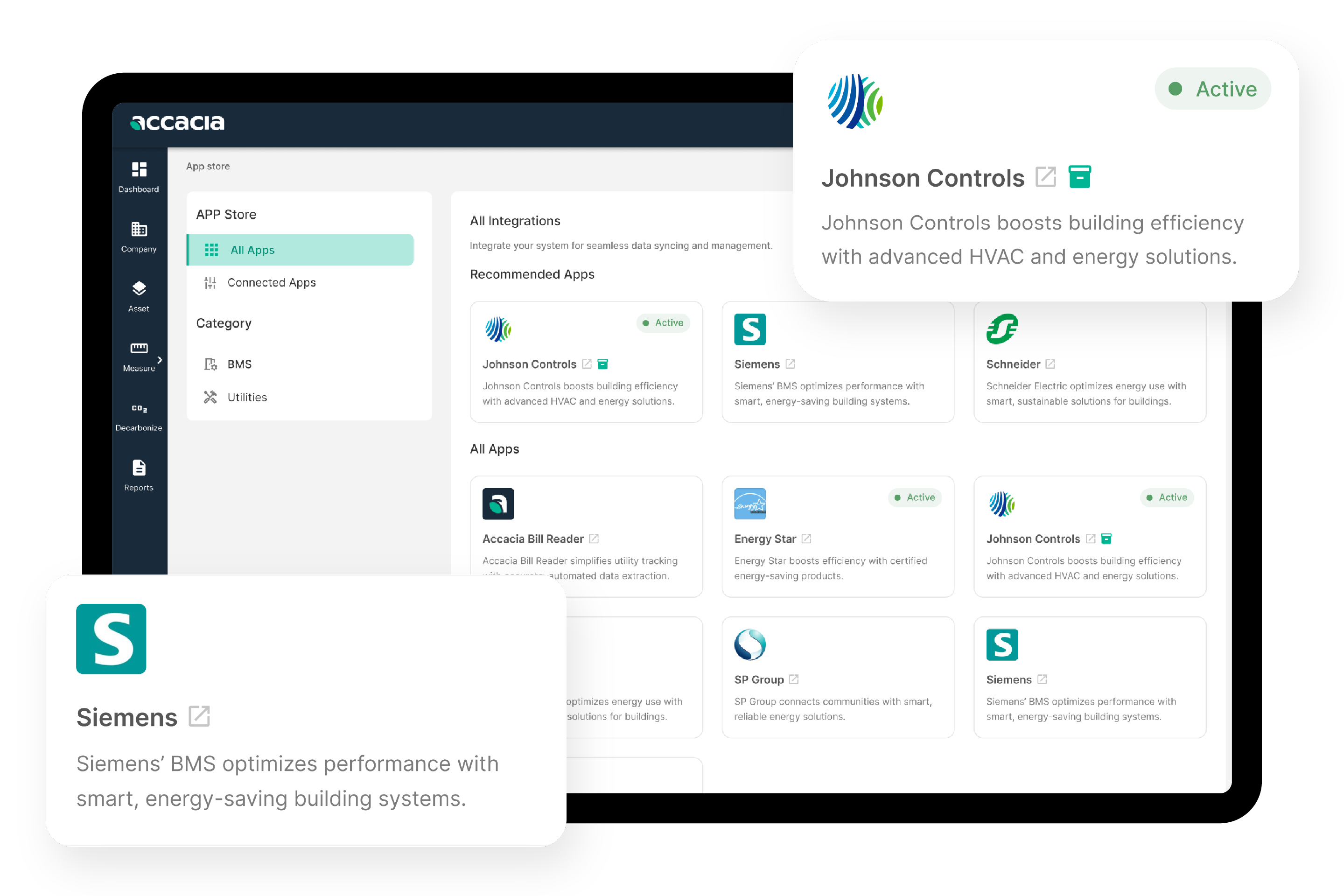Open the Decarbonize CO2 icon
The width and height of the screenshot is (1344, 896).
(139, 409)
